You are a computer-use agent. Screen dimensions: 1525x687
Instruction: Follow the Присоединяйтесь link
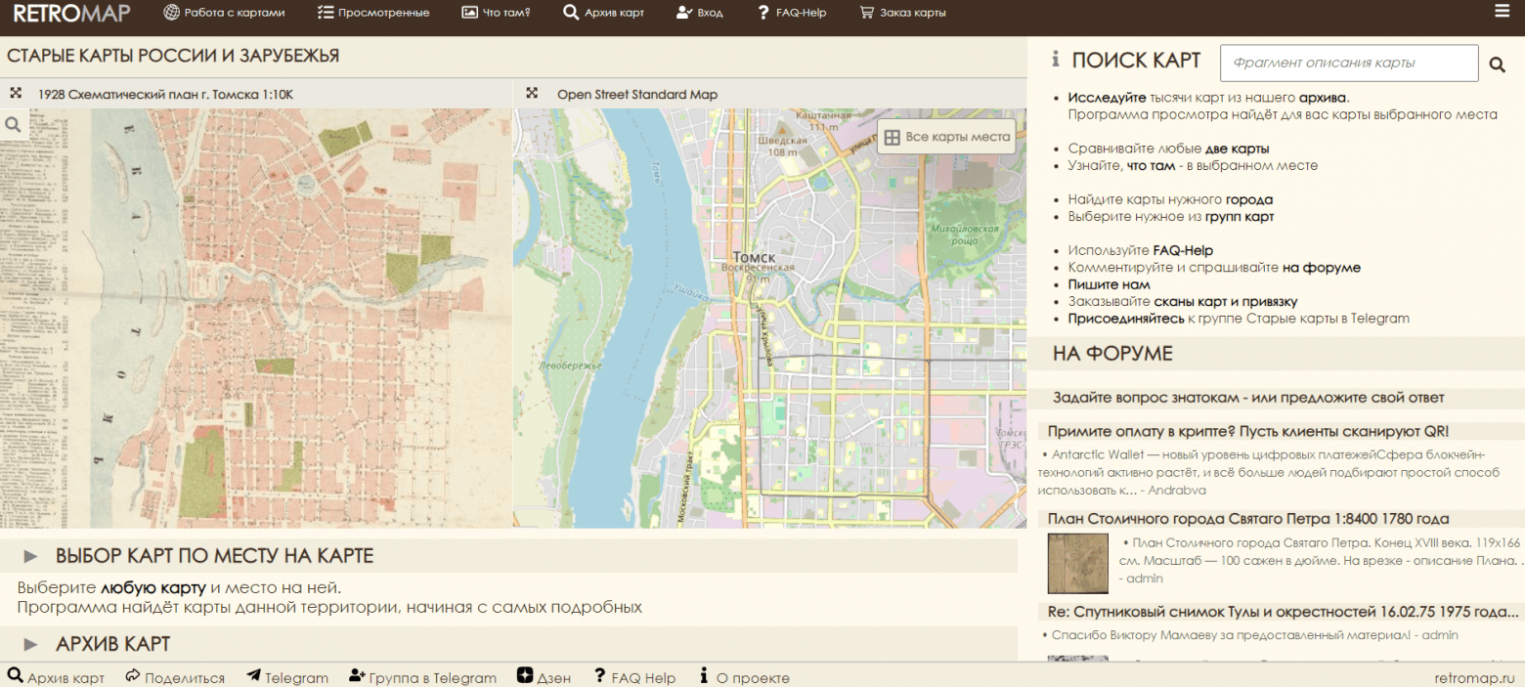click(1125, 319)
